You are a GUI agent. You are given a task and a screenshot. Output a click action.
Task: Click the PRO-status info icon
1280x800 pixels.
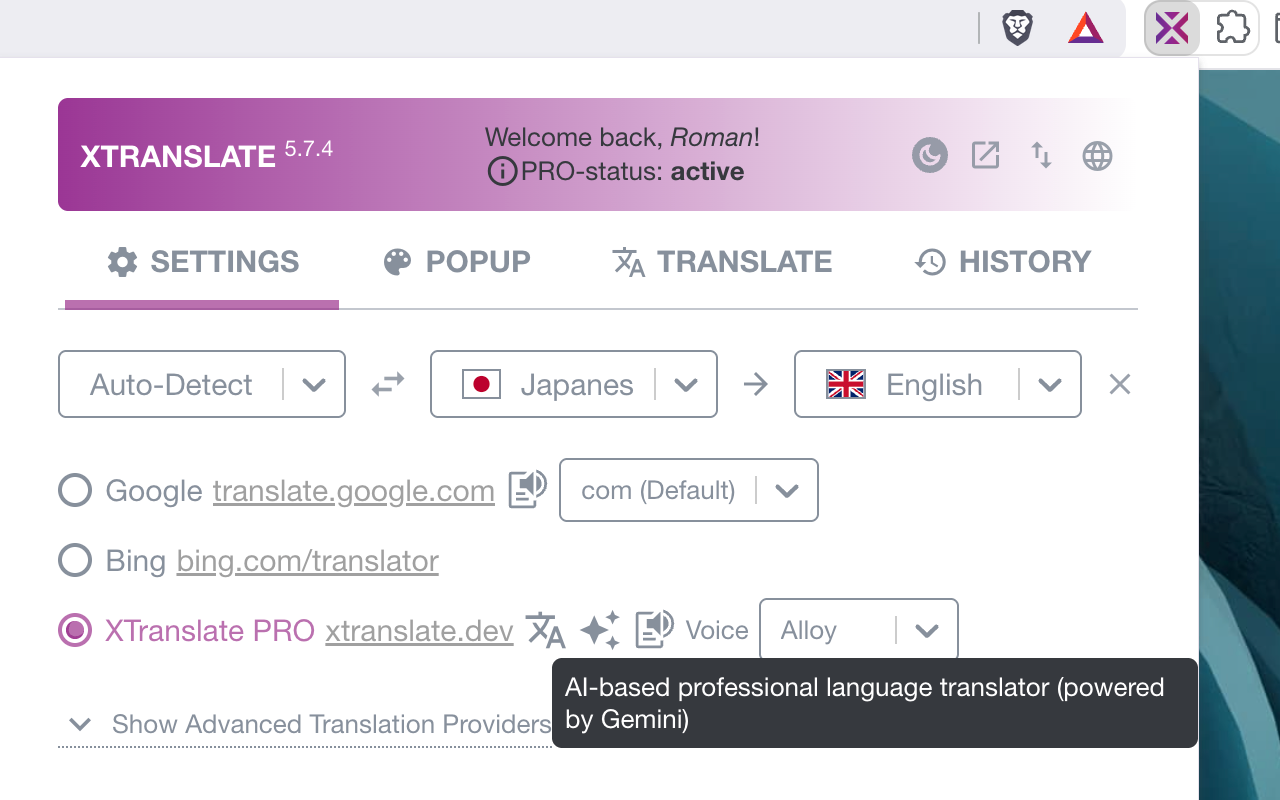(x=500, y=171)
